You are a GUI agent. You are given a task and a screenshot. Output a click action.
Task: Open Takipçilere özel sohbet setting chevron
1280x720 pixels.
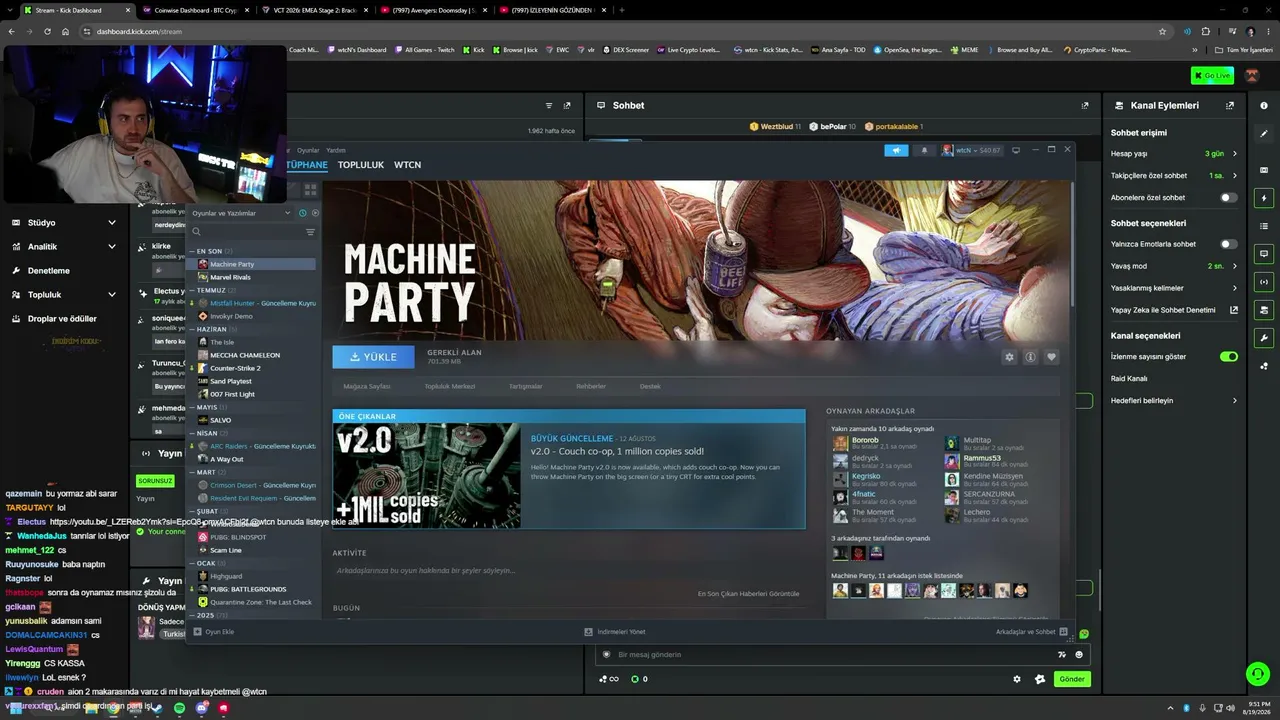[x=1235, y=176]
